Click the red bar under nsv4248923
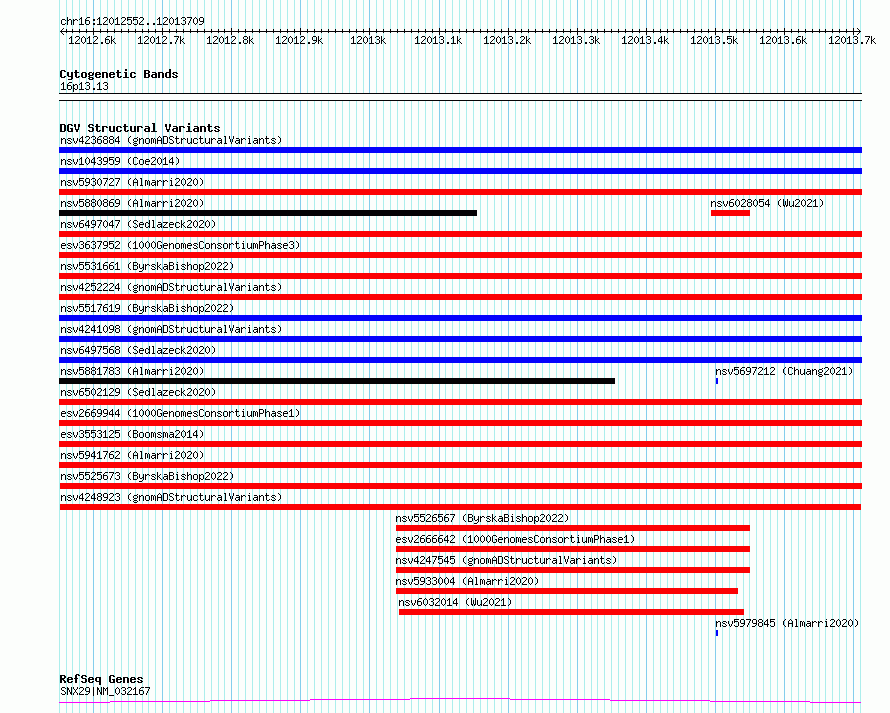The image size is (890, 713). [x=460, y=507]
